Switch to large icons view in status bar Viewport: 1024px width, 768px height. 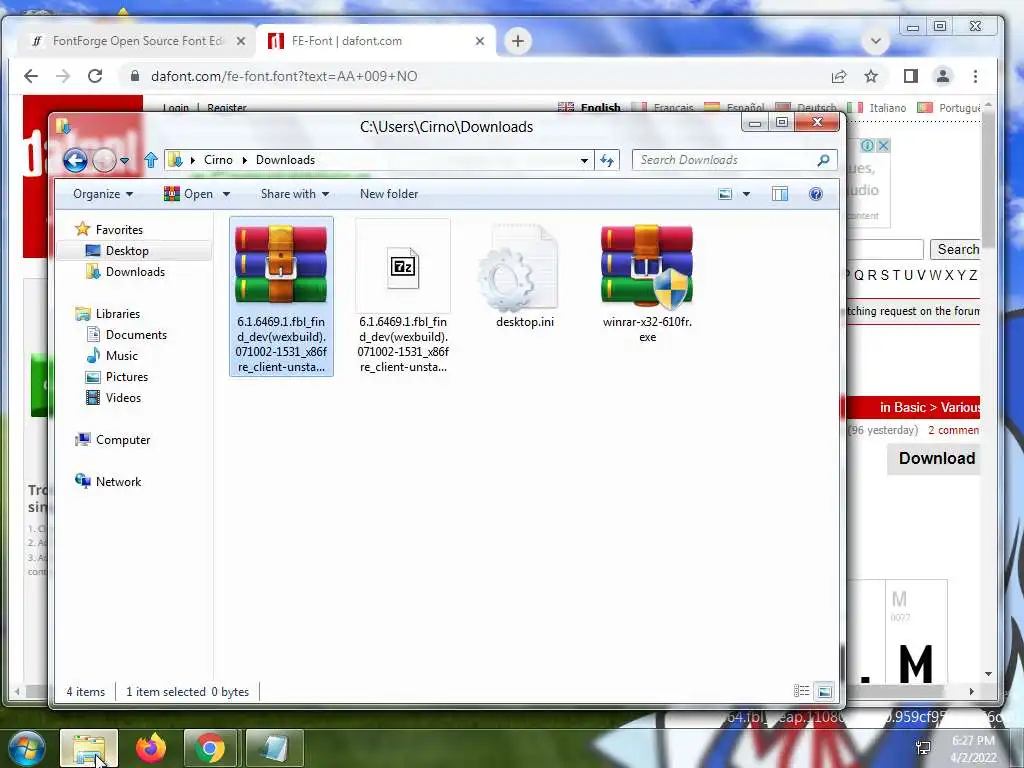[x=825, y=691]
